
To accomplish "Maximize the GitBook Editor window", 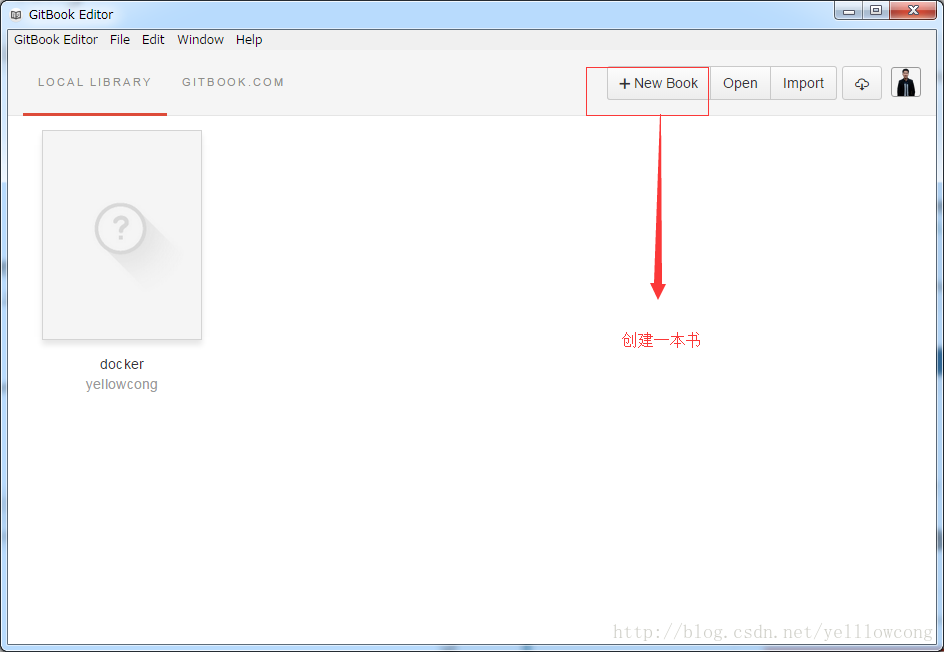I will click(x=876, y=10).
